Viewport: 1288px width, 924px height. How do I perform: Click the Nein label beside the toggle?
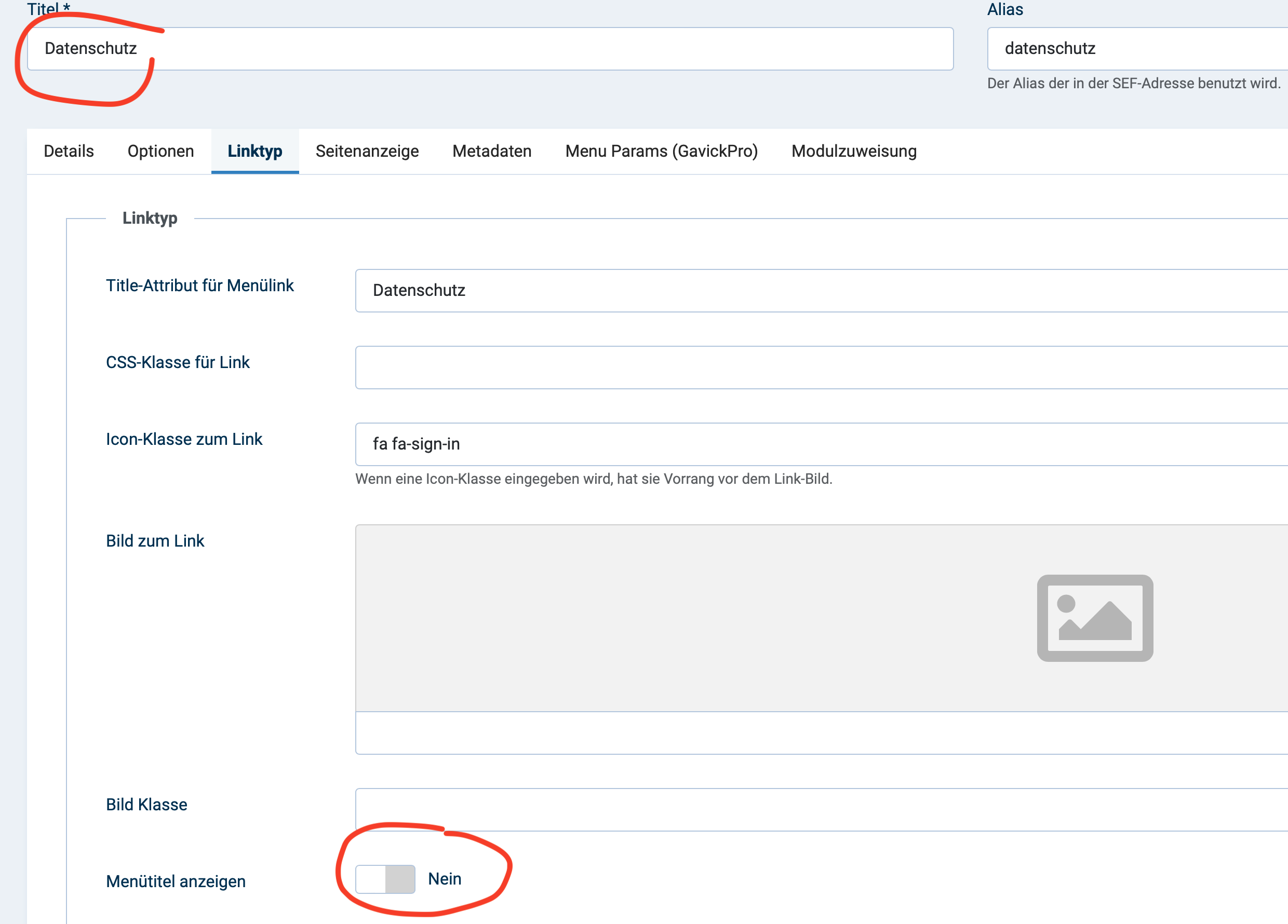tap(444, 879)
